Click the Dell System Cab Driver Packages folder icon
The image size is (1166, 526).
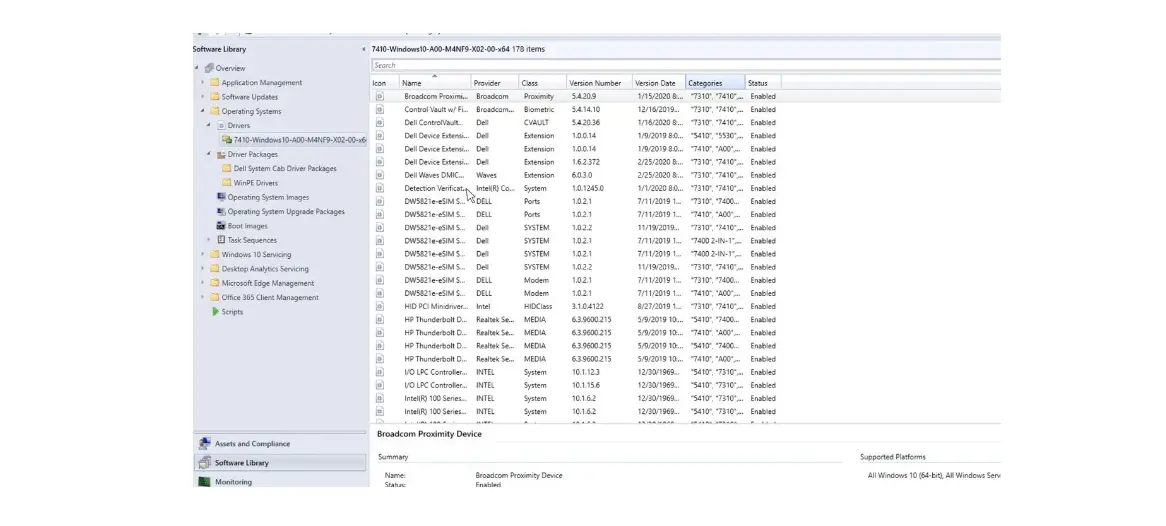228,169
